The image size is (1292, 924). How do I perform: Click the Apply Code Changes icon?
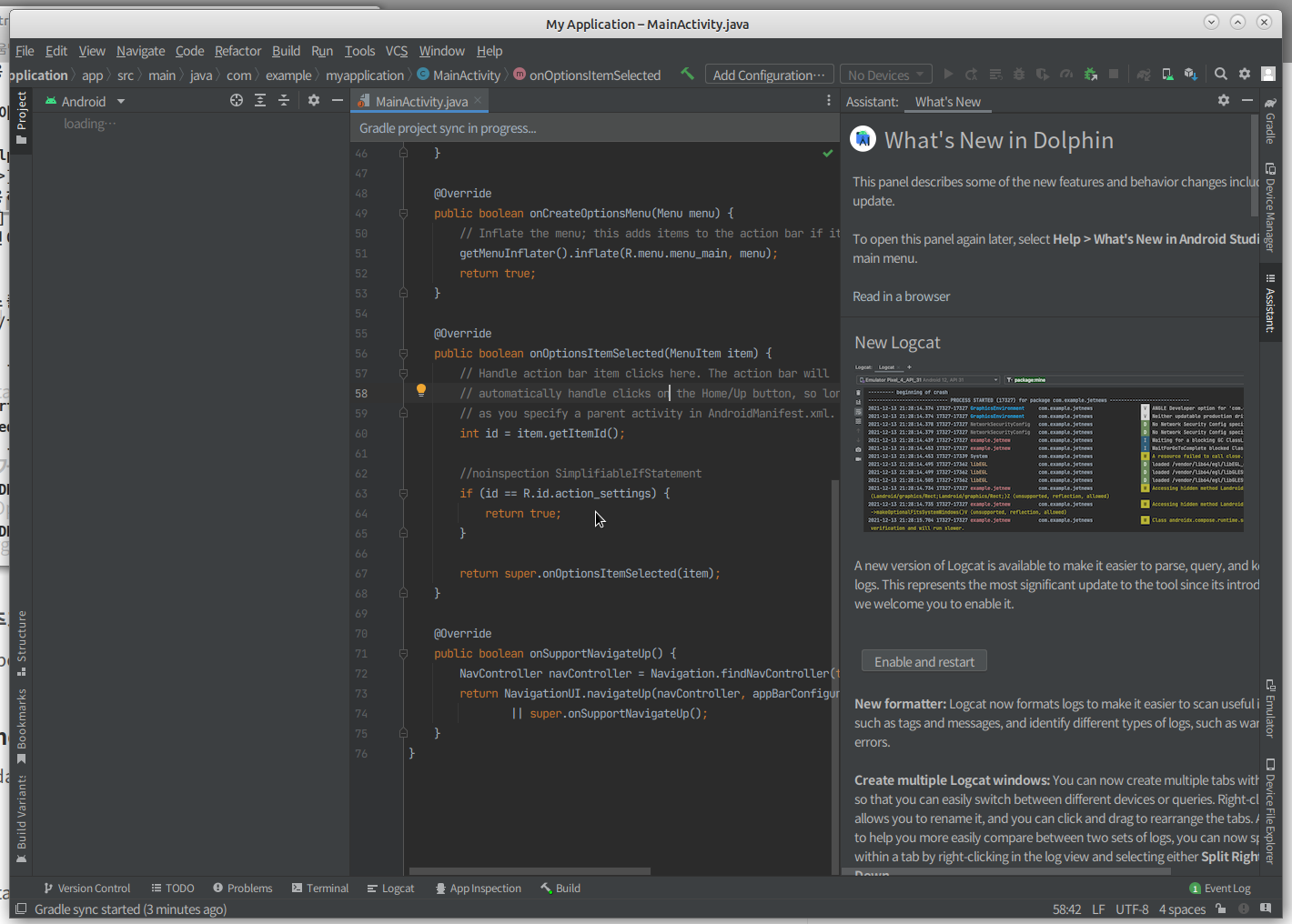995,75
